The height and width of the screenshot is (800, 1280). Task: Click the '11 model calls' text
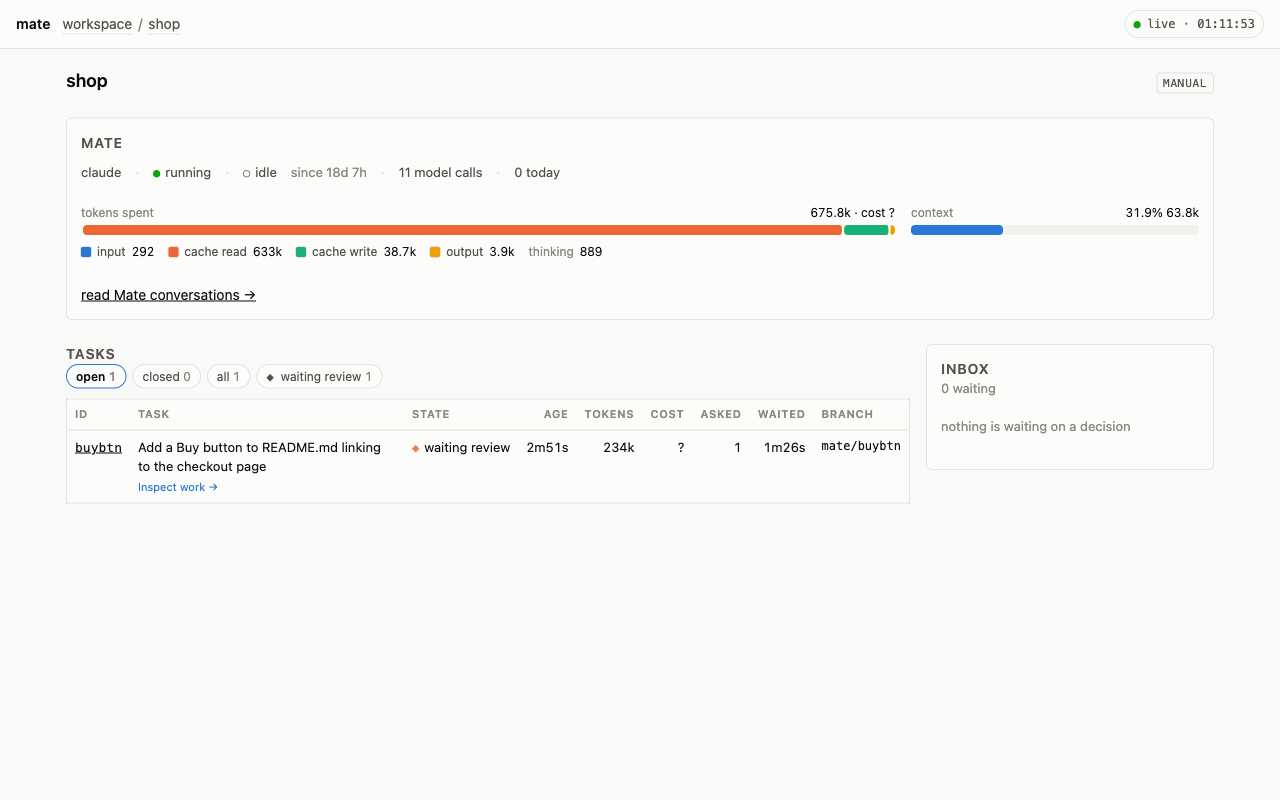(x=440, y=173)
